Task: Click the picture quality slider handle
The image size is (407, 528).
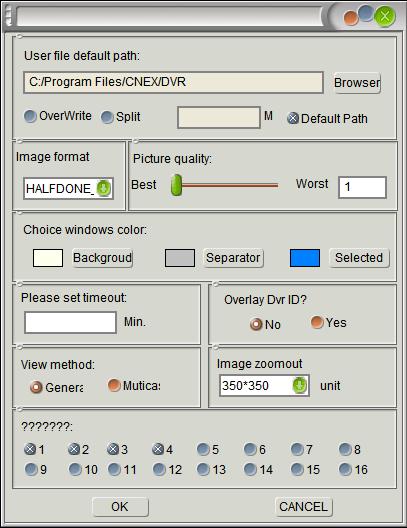Action: click(x=176, y=185)
